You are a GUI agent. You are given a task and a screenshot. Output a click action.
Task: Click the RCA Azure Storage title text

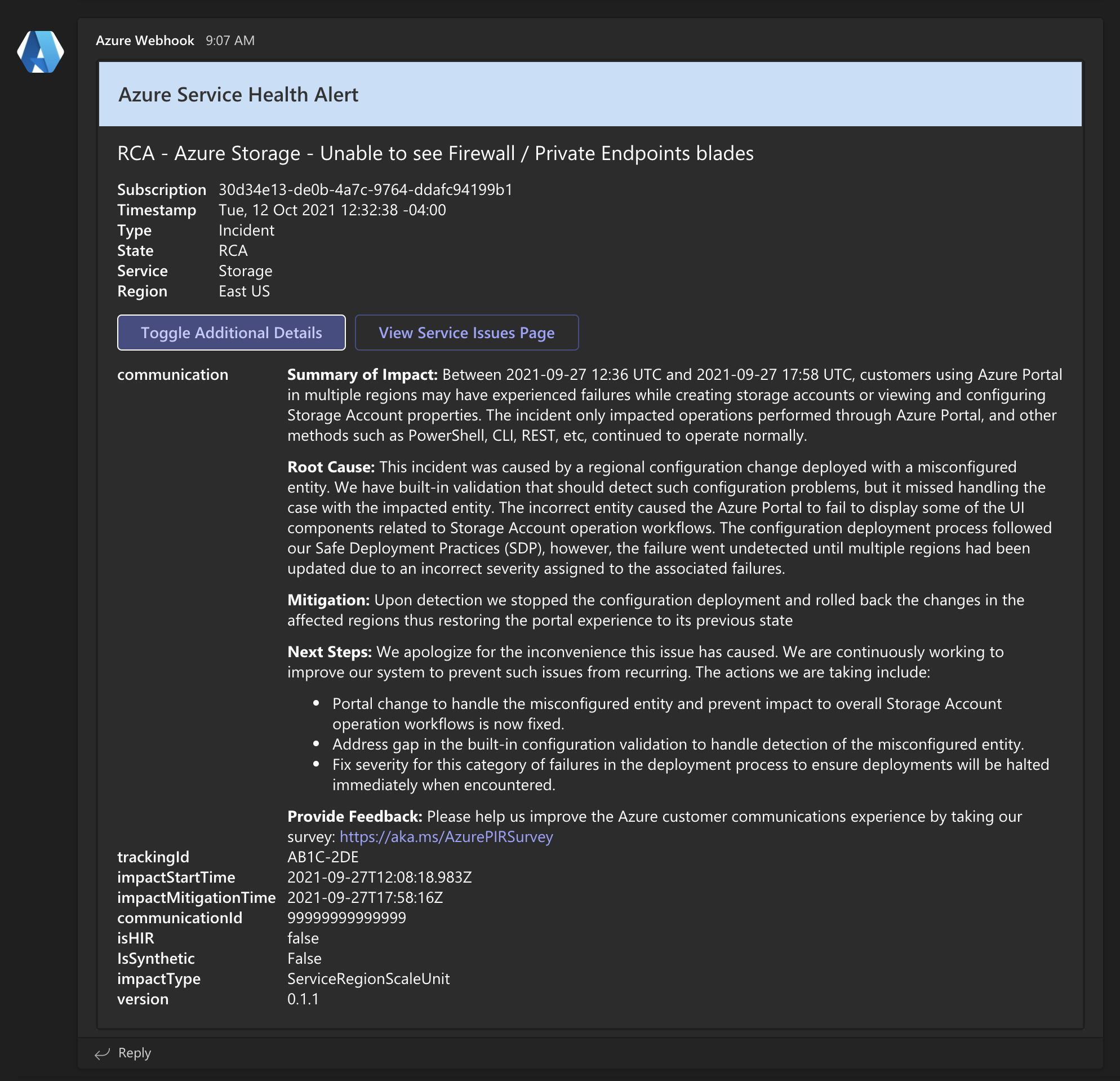coord(435,153)
